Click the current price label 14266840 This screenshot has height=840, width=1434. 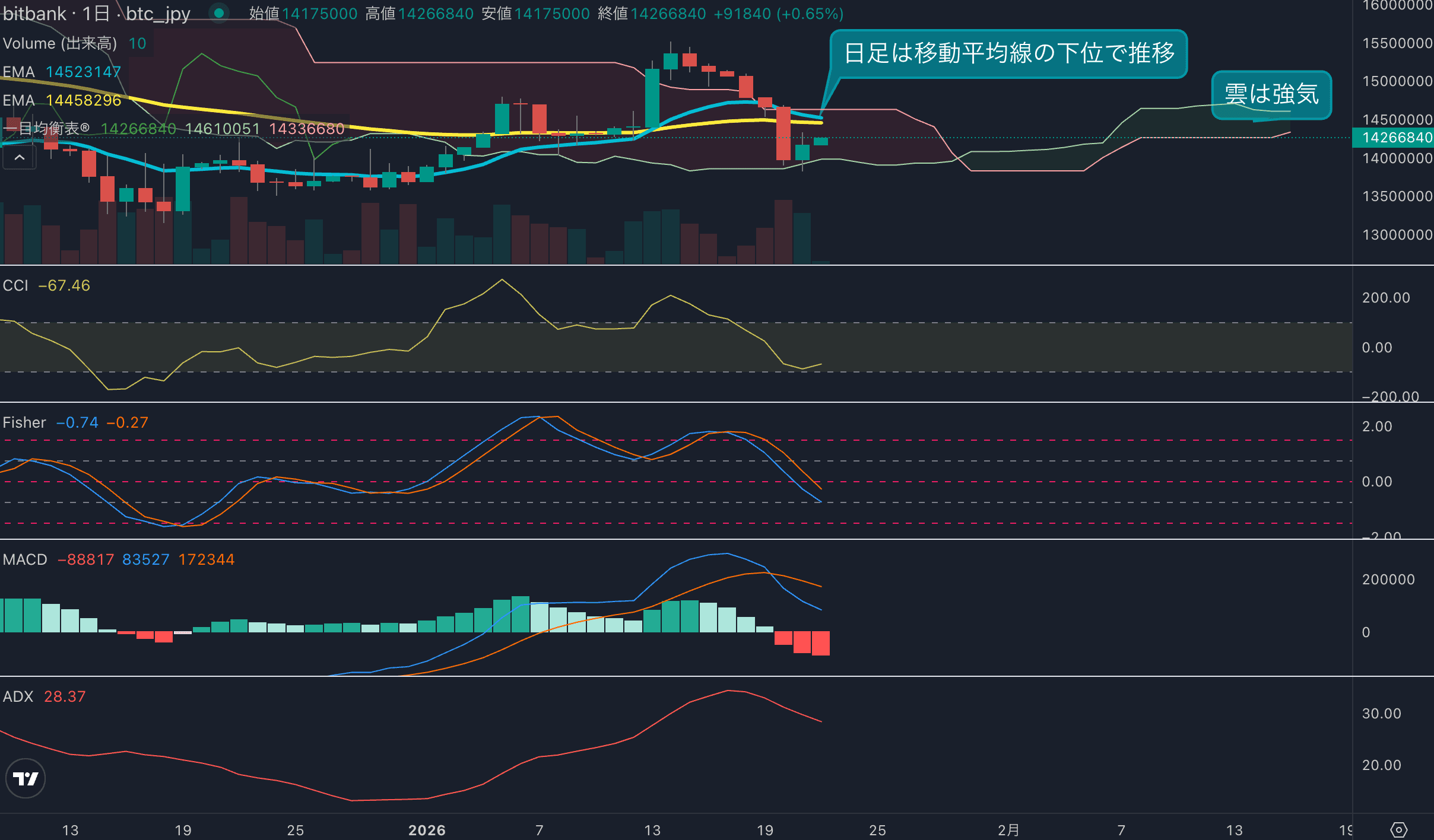(x=1392, y=138)
